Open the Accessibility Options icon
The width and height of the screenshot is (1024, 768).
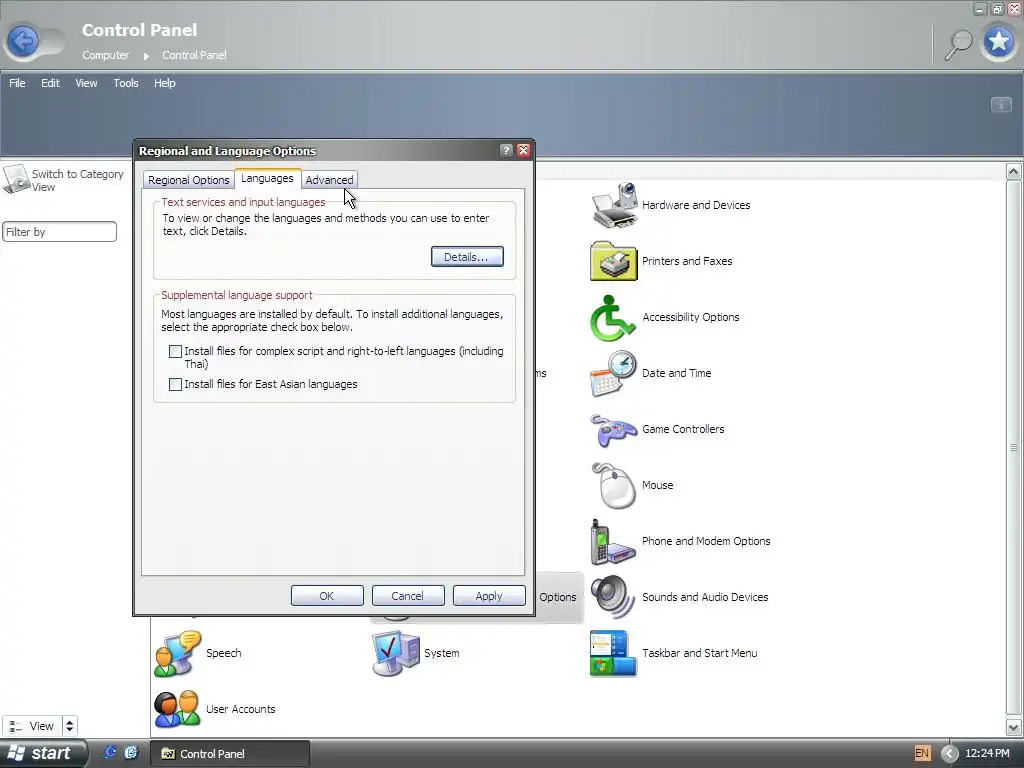[x=613, y=317]
